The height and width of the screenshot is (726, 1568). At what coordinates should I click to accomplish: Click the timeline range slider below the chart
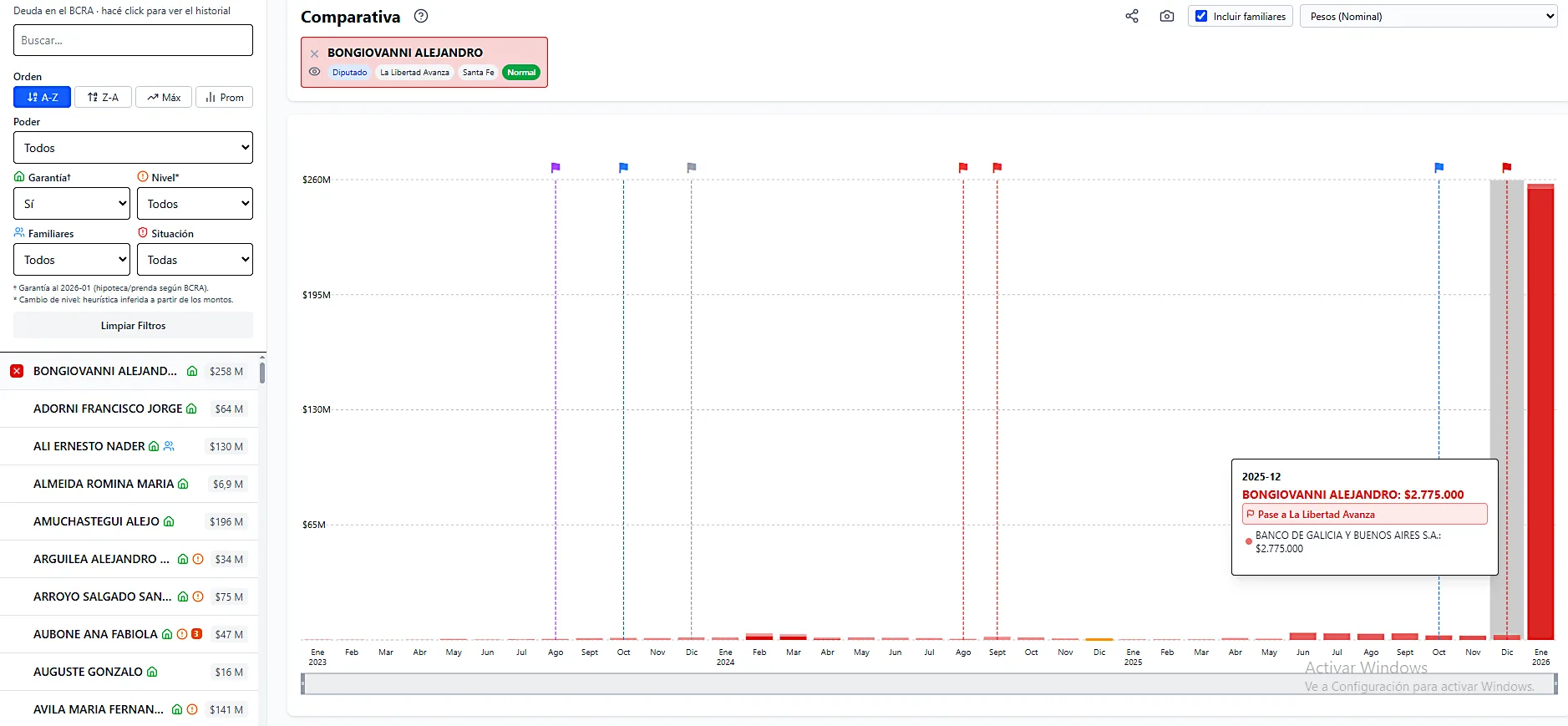[x=929, y=683]
